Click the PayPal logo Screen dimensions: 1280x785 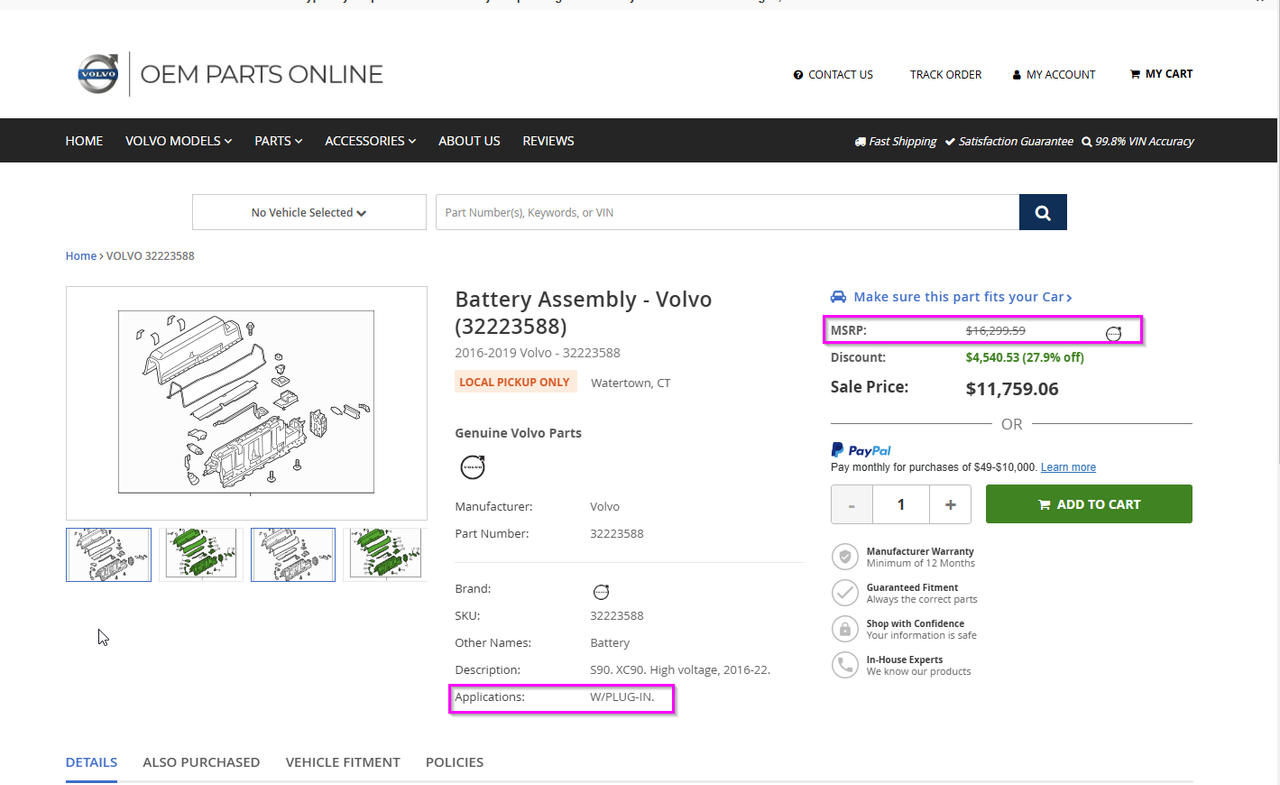coord(861,450)
